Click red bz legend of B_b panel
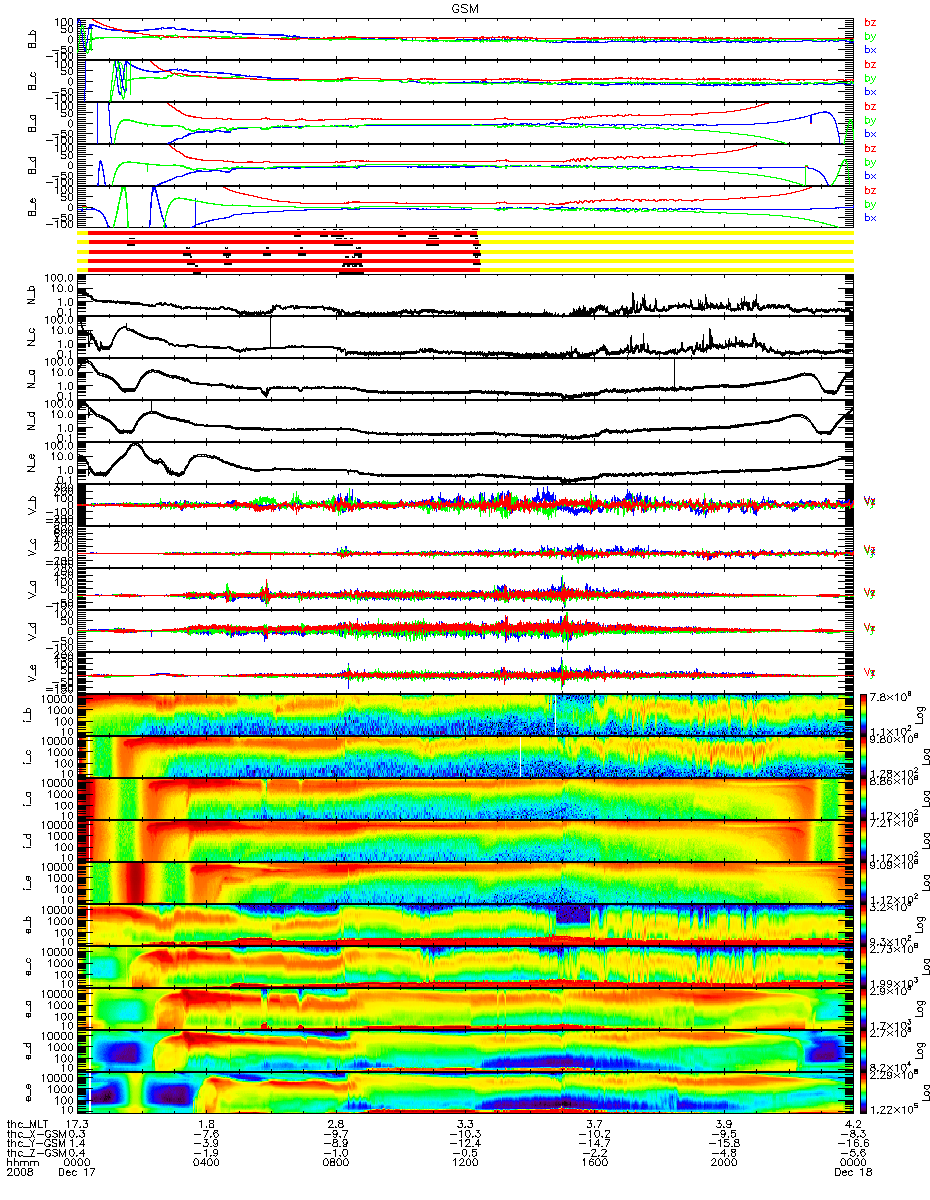The width and height of the screenshot is (930, 1200). [x=869, y=22]
